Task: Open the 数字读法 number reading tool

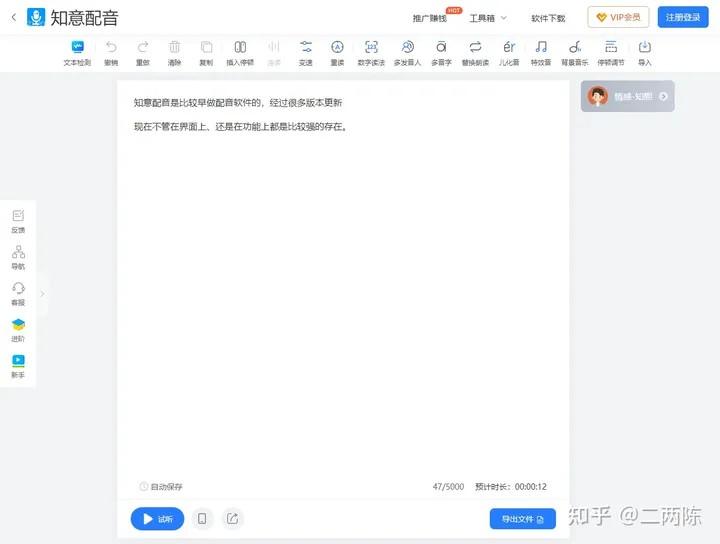Action: tap(371, 53)
